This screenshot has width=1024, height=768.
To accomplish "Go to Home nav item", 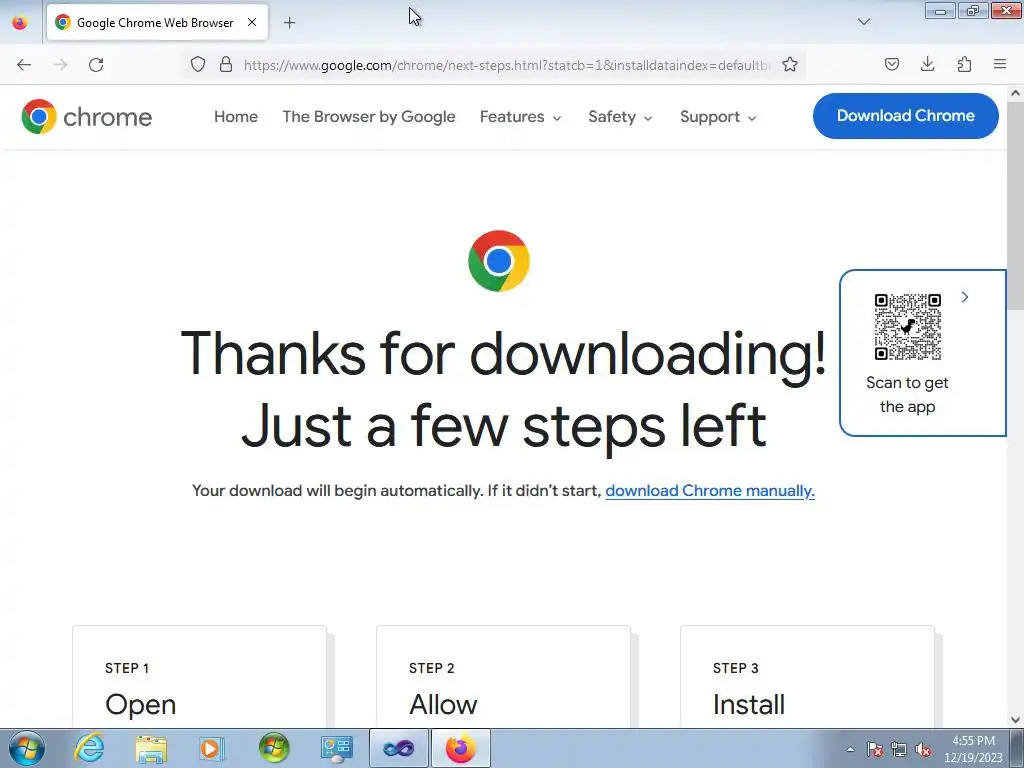I will tap(236, 116).
